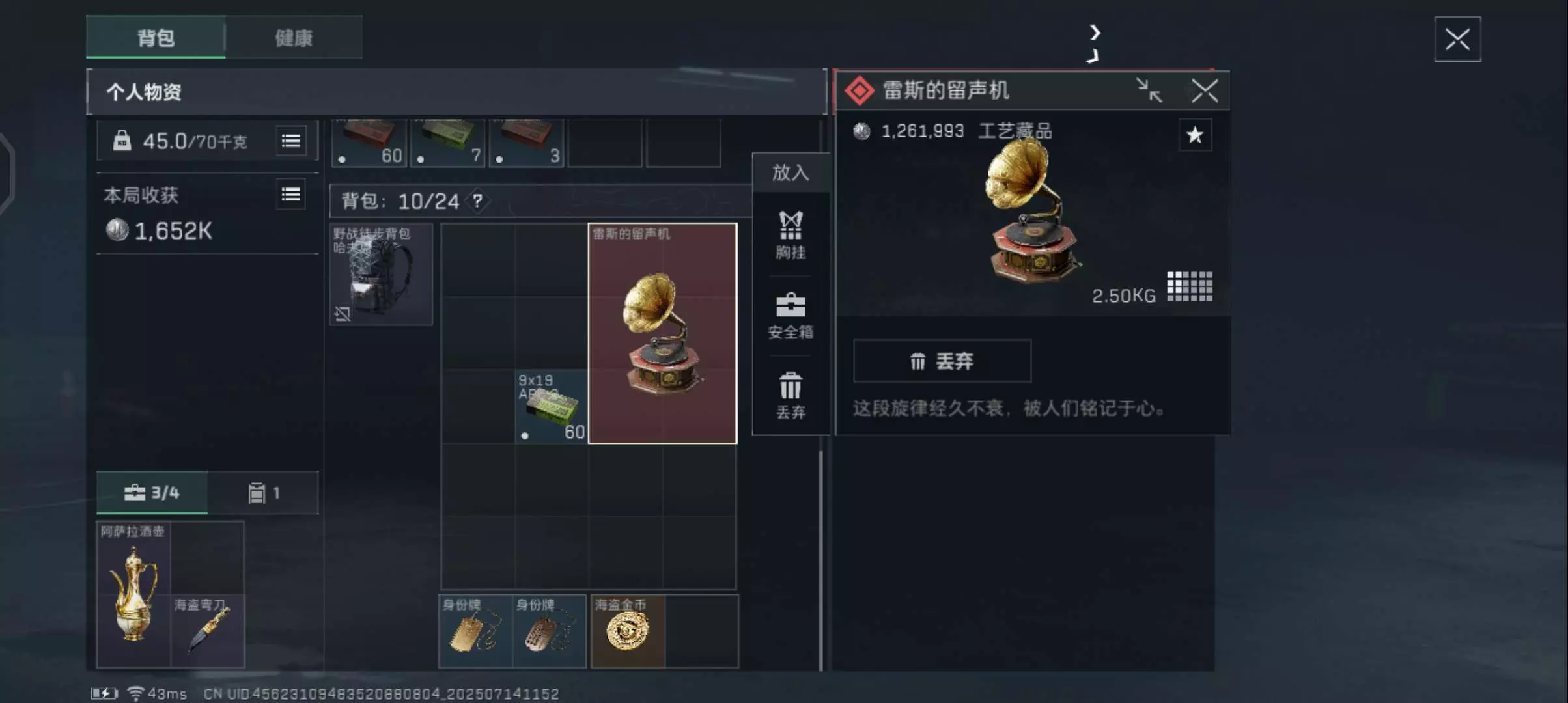Select the safe box 3/4 tab
The height and width of the screenshot is (703, 1568).
tap(152, 492)
